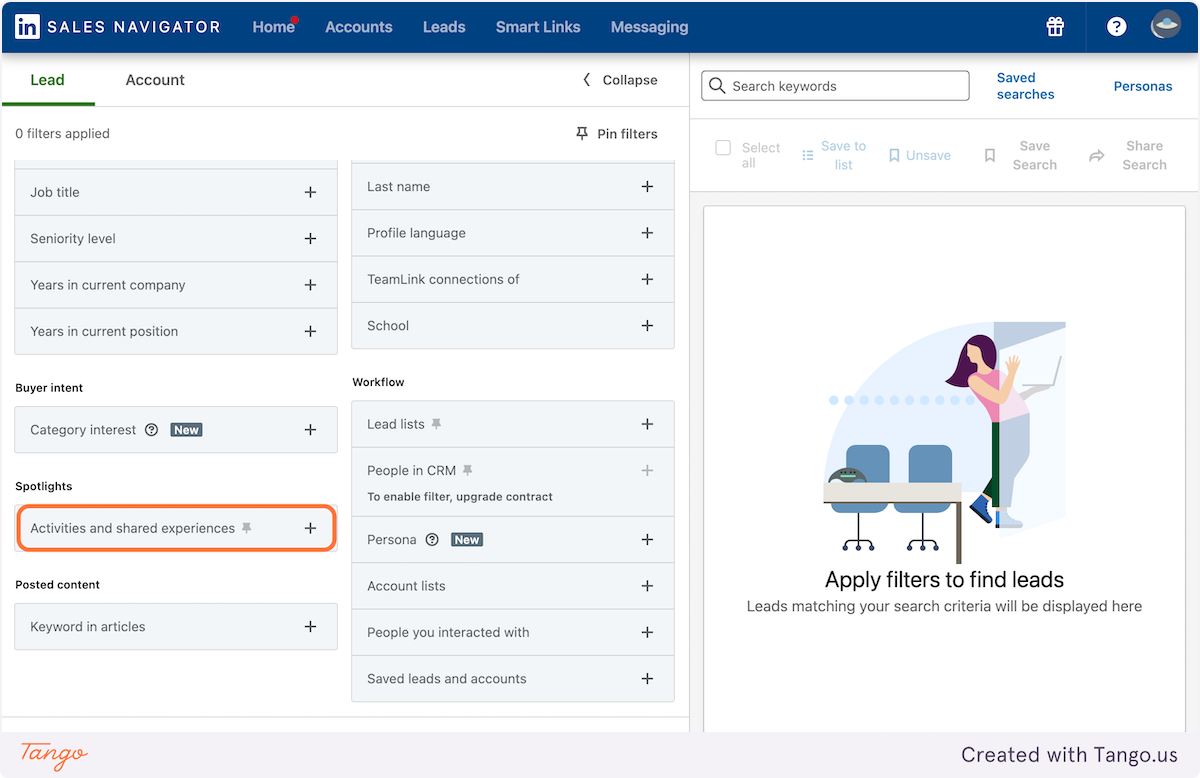
Task: Click the Save Search bookmark icon
Action: (x=990, y=155)
